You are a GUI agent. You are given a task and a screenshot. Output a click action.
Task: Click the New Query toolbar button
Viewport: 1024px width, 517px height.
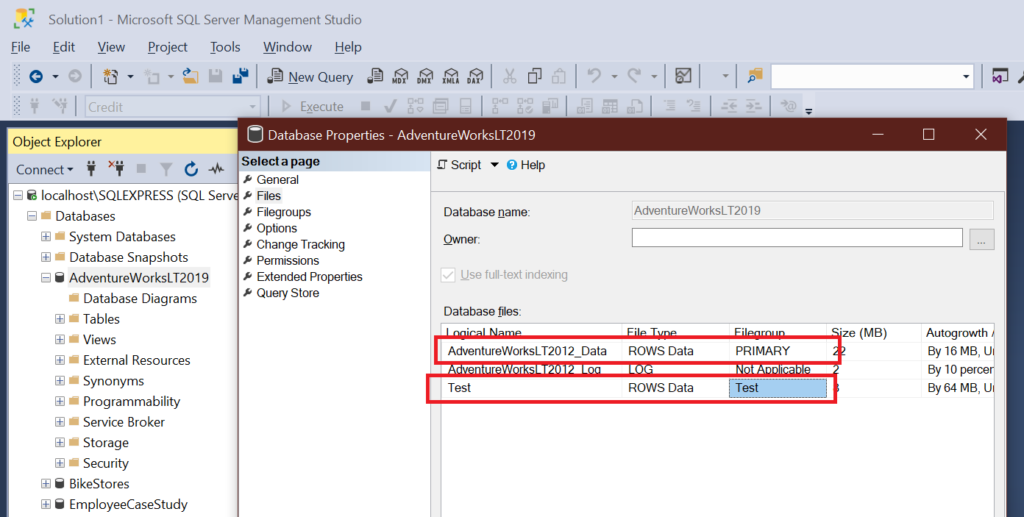tap(310, 77)
